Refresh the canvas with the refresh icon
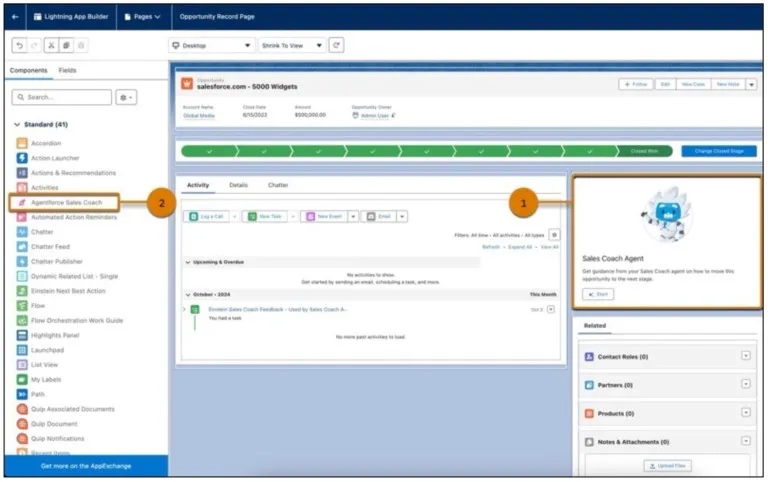 point(336,45)
